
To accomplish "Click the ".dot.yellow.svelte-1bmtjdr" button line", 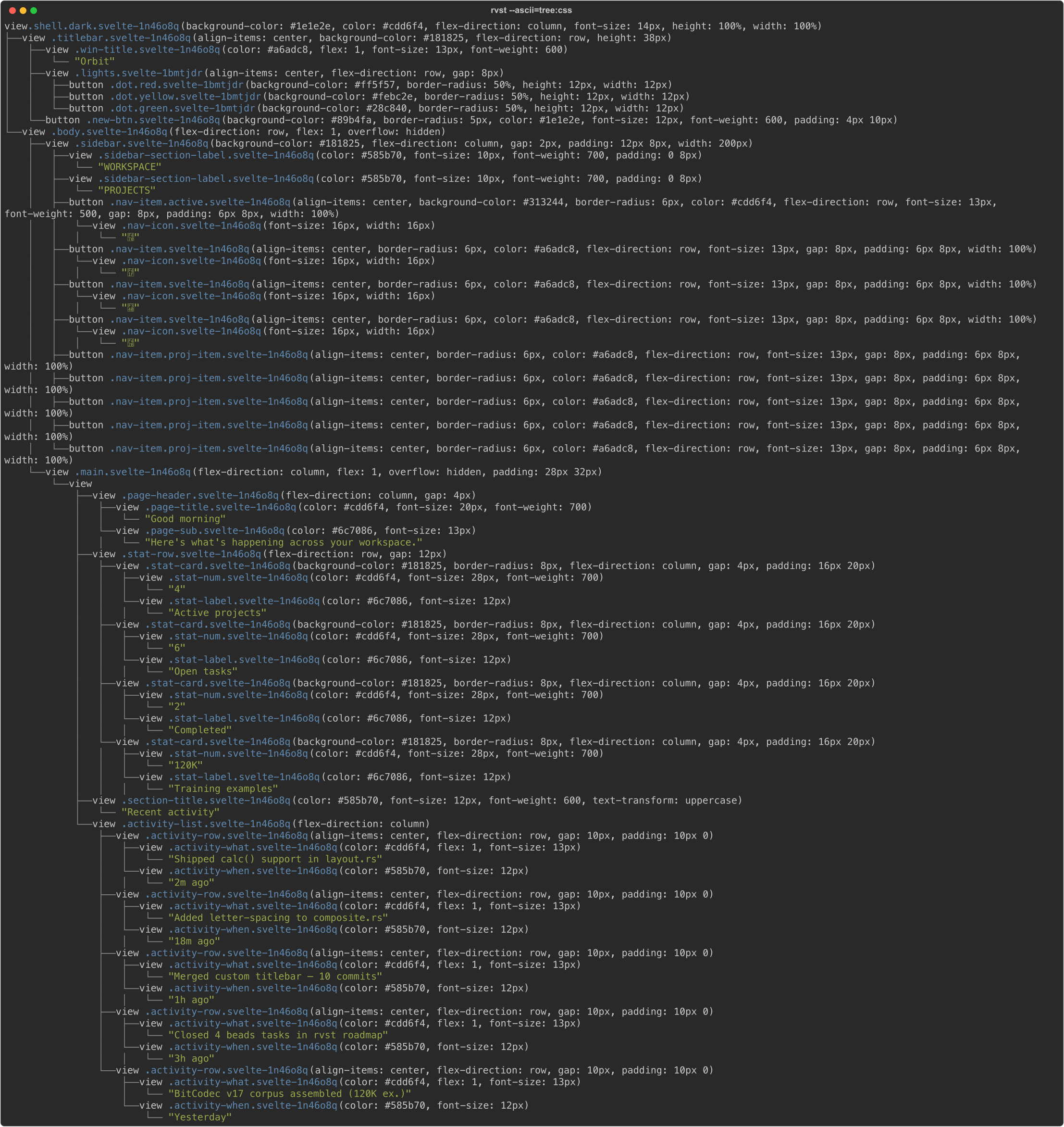I will click(x=380, y=97).
